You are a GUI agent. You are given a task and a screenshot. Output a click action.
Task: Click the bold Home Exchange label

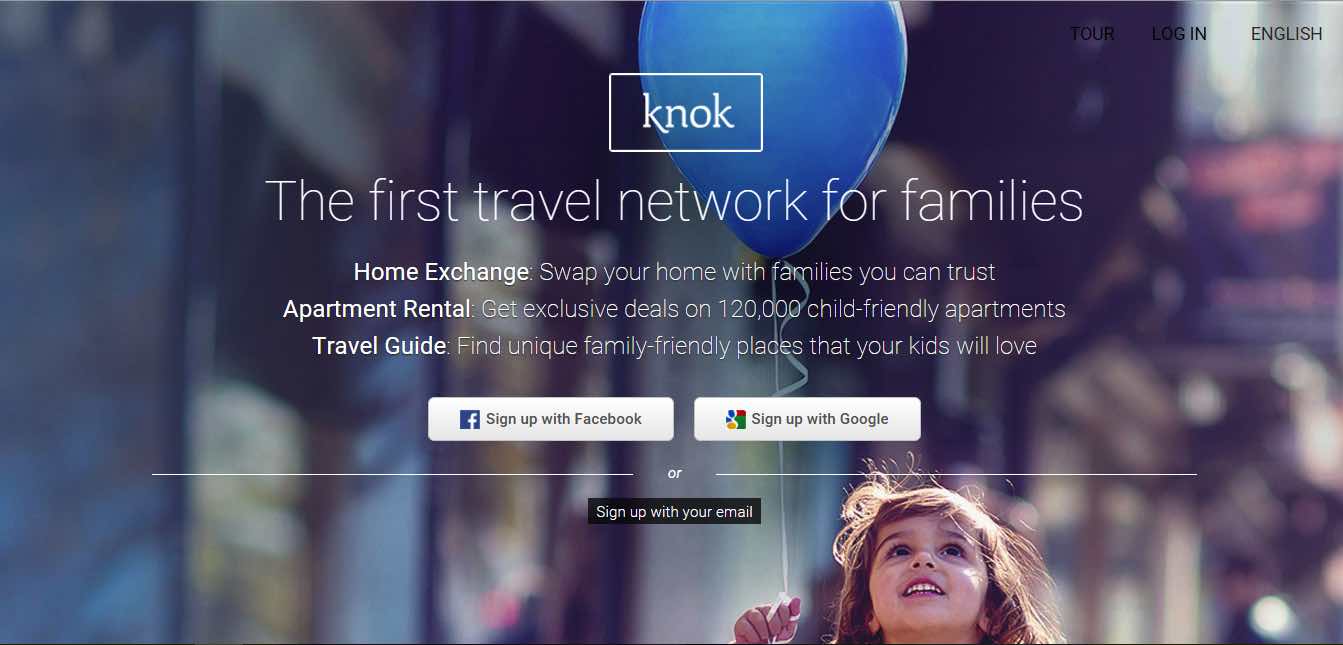[441, 272]
